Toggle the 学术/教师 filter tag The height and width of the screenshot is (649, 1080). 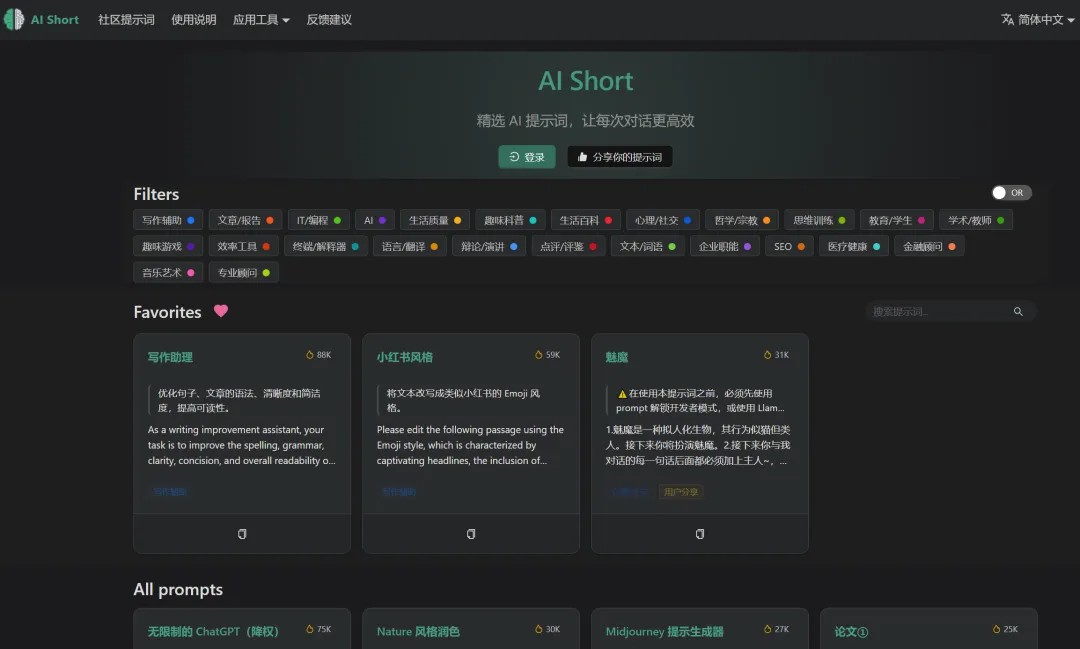pyautogui.click(x=976, y=220)
